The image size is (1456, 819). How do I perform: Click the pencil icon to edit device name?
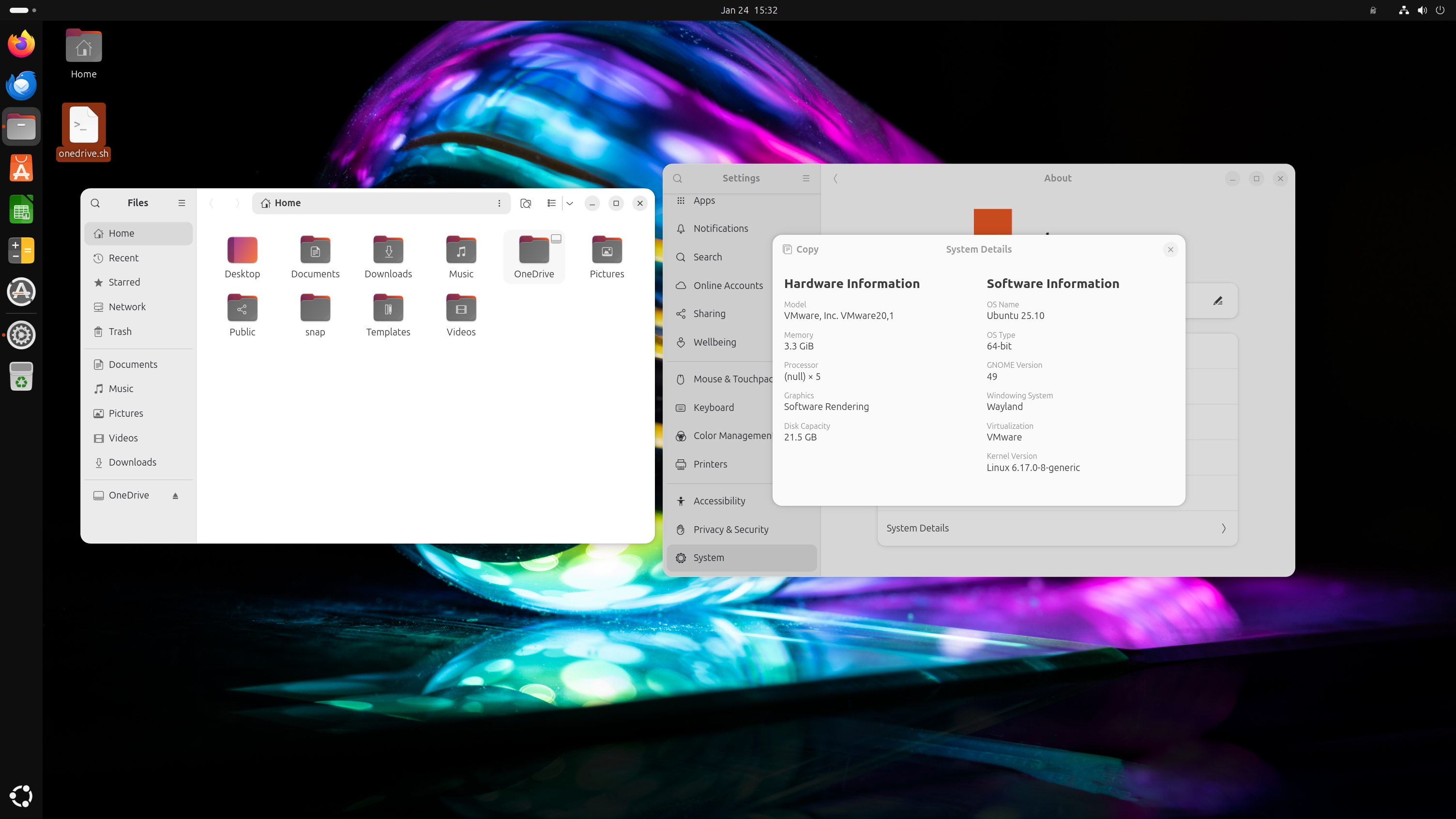pyautogui.click(x=1217, y=301)
